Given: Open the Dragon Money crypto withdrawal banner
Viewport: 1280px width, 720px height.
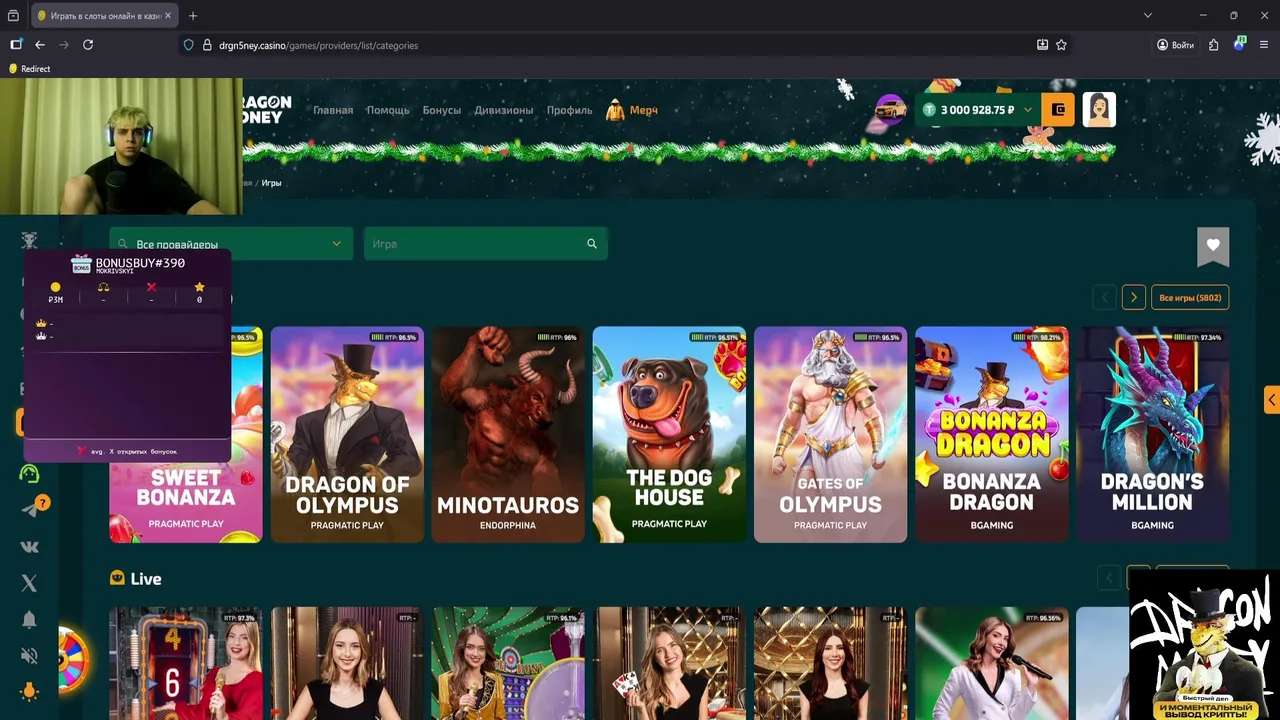Looking at the screenshot, I should 1204,645.
